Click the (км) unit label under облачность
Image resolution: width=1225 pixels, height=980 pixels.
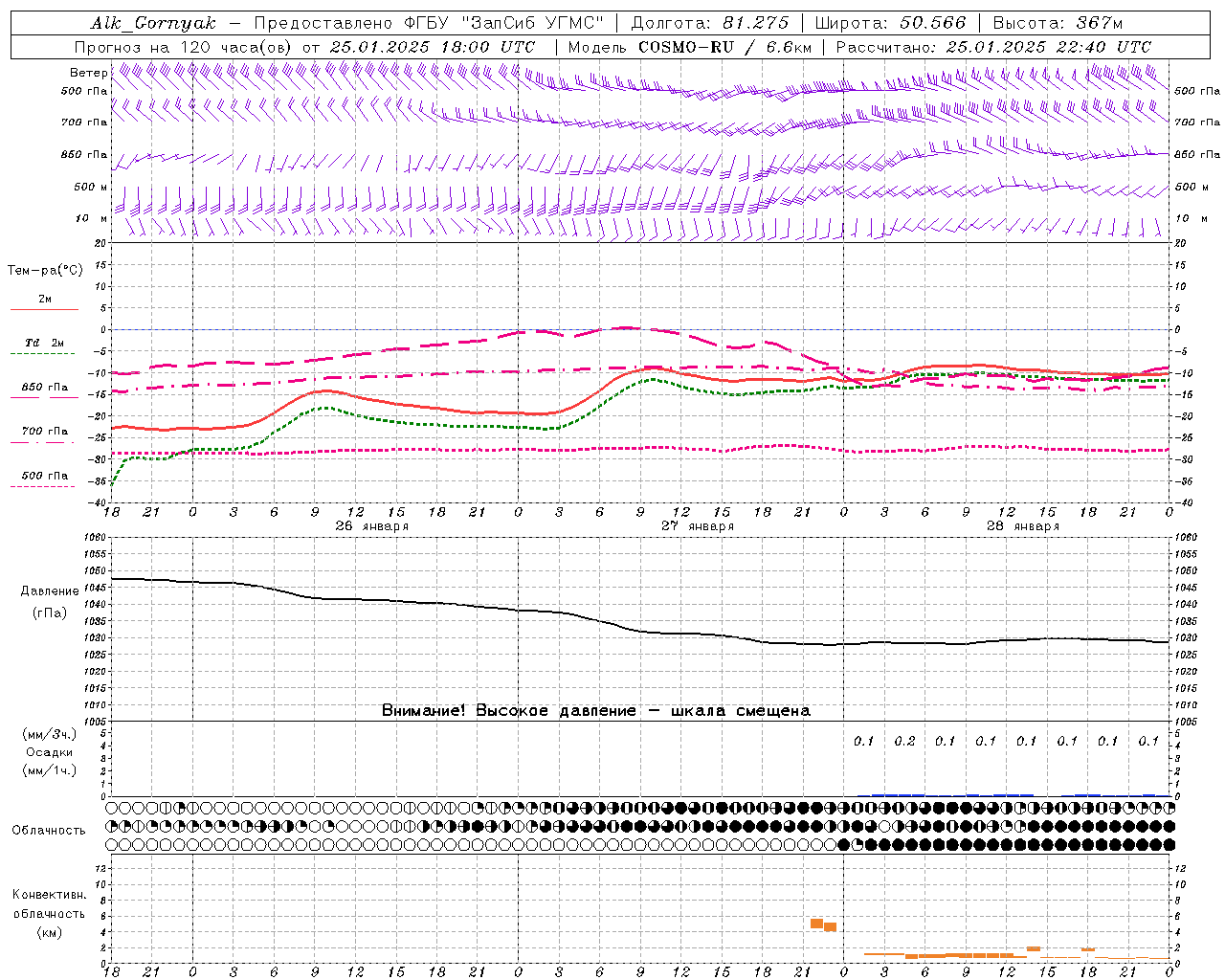tap(50, 932)
